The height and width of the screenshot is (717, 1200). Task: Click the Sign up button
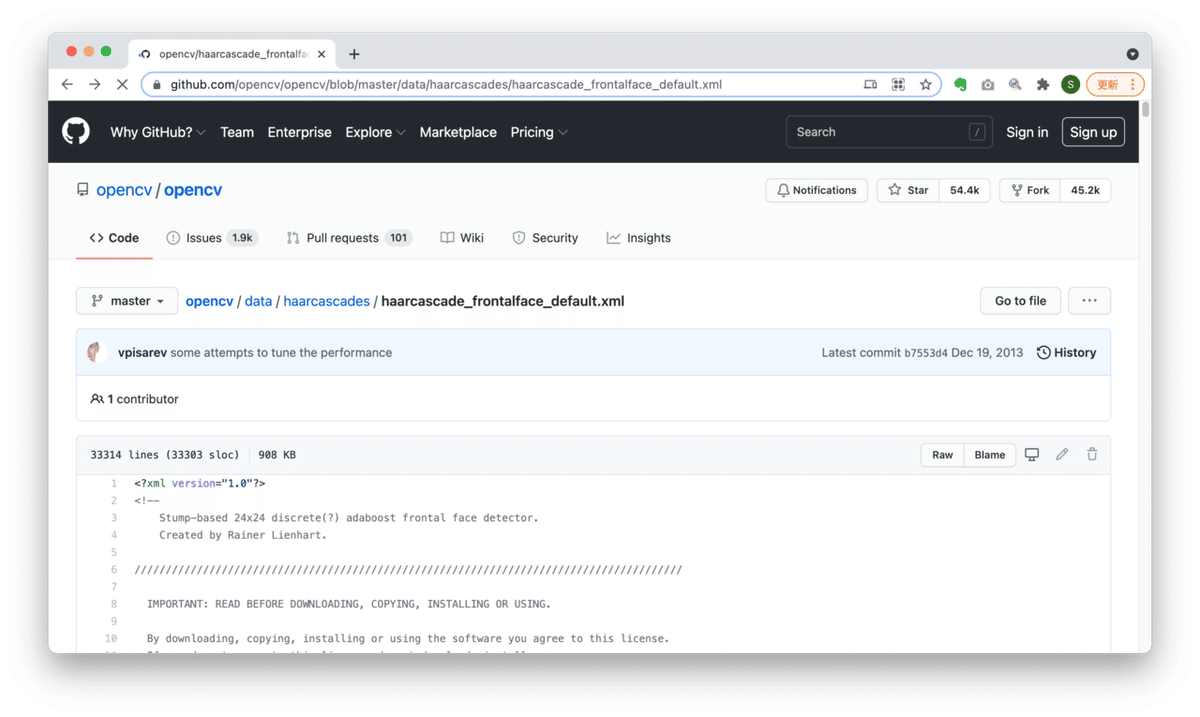click(1093, 132)
